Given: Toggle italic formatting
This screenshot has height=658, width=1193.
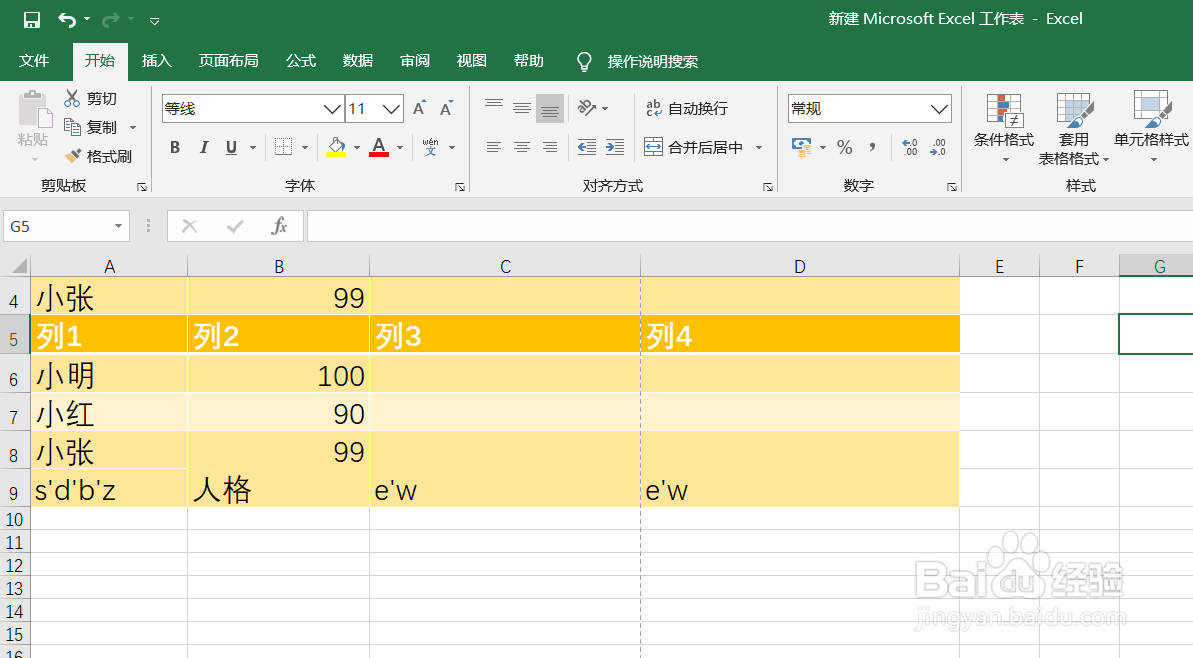Looking at the screenshot, I should pos(203,148).
